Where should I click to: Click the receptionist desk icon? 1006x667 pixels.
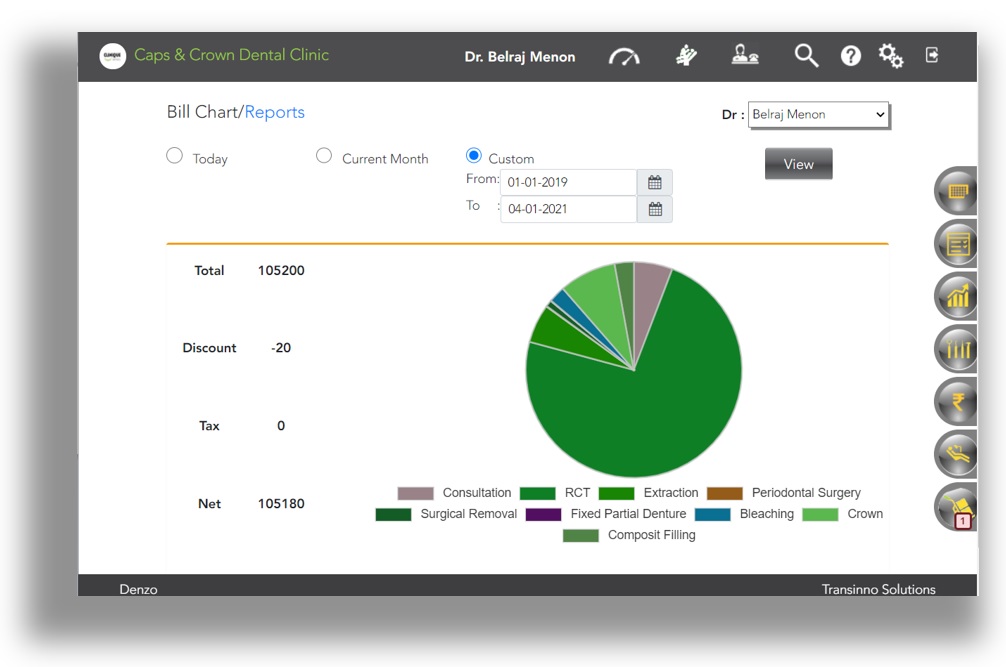click(745, 56)
